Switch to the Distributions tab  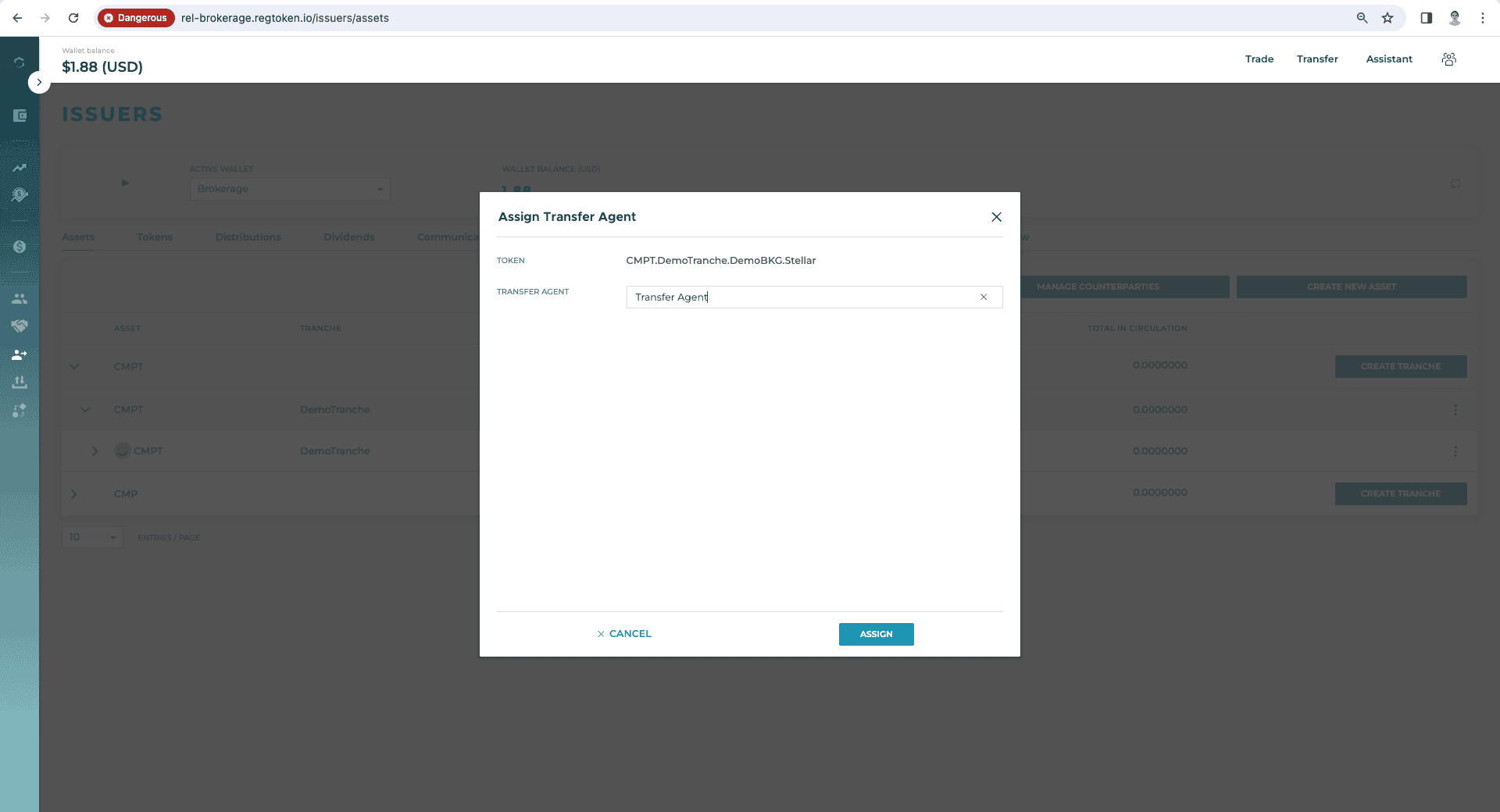(x=248, y=237)
